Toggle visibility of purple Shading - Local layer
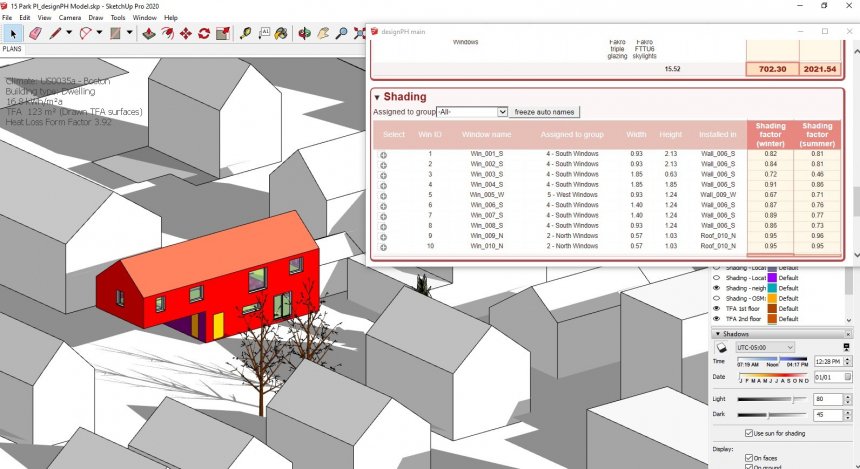The height and width of the screenshot is (469, 860). coord(716,278)
